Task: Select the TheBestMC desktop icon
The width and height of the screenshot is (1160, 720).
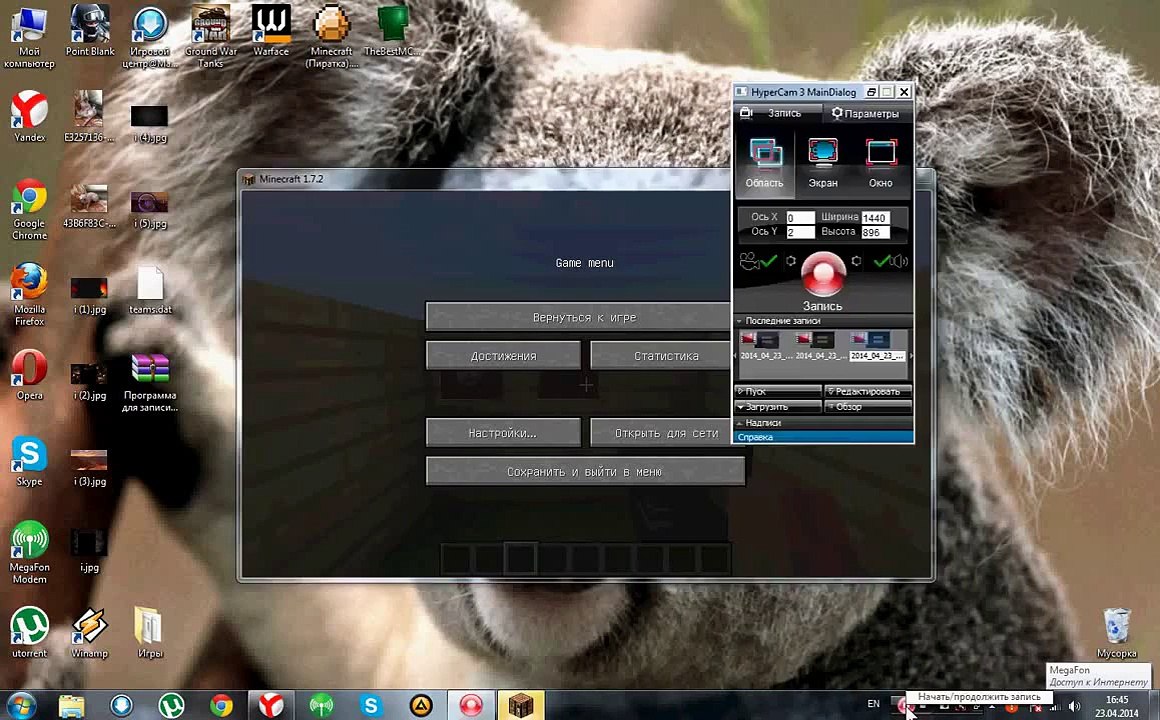Action: click(392, 30)
